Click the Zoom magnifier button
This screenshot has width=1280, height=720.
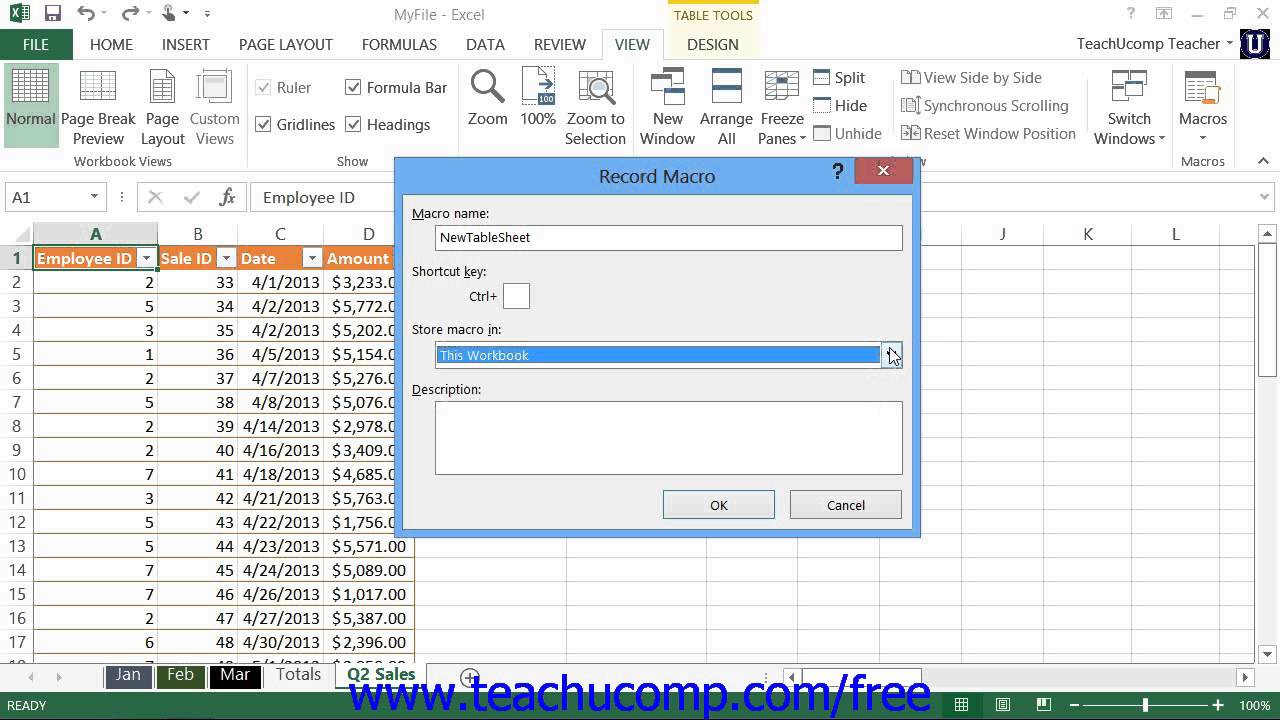click(488, 98)
